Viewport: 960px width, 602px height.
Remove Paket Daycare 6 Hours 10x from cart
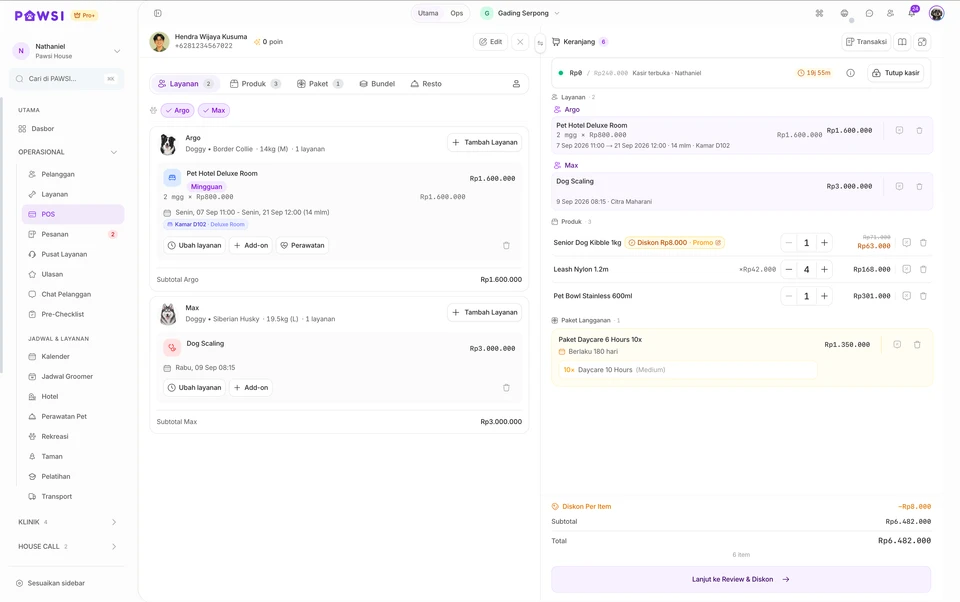pyautogui.click(x=917, y=345)
